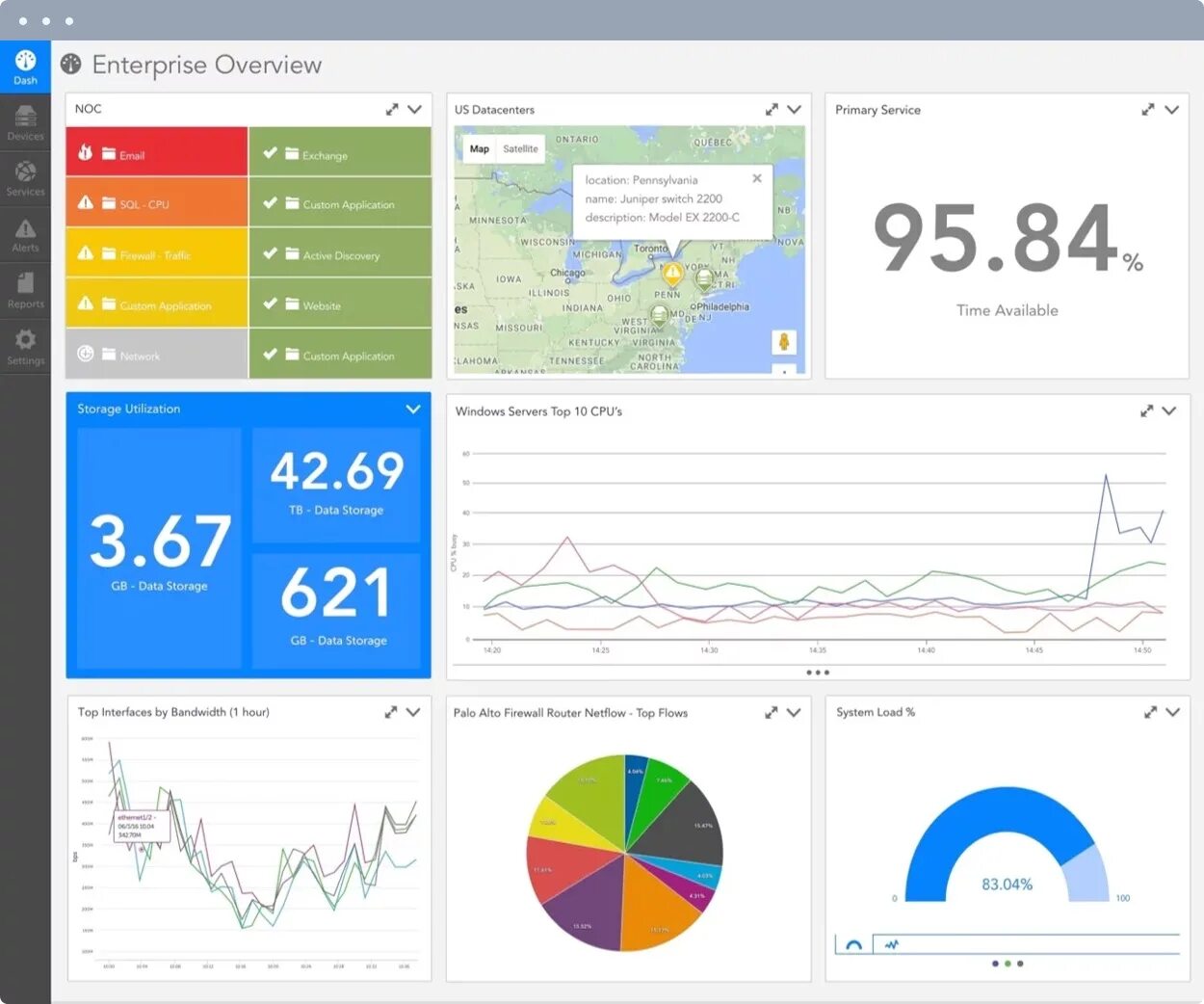Click the 42.69 TB Data Storage tile
The height and width of the screenshot is (1004, 1204).
pyautogui.click(x=336, y=485)
